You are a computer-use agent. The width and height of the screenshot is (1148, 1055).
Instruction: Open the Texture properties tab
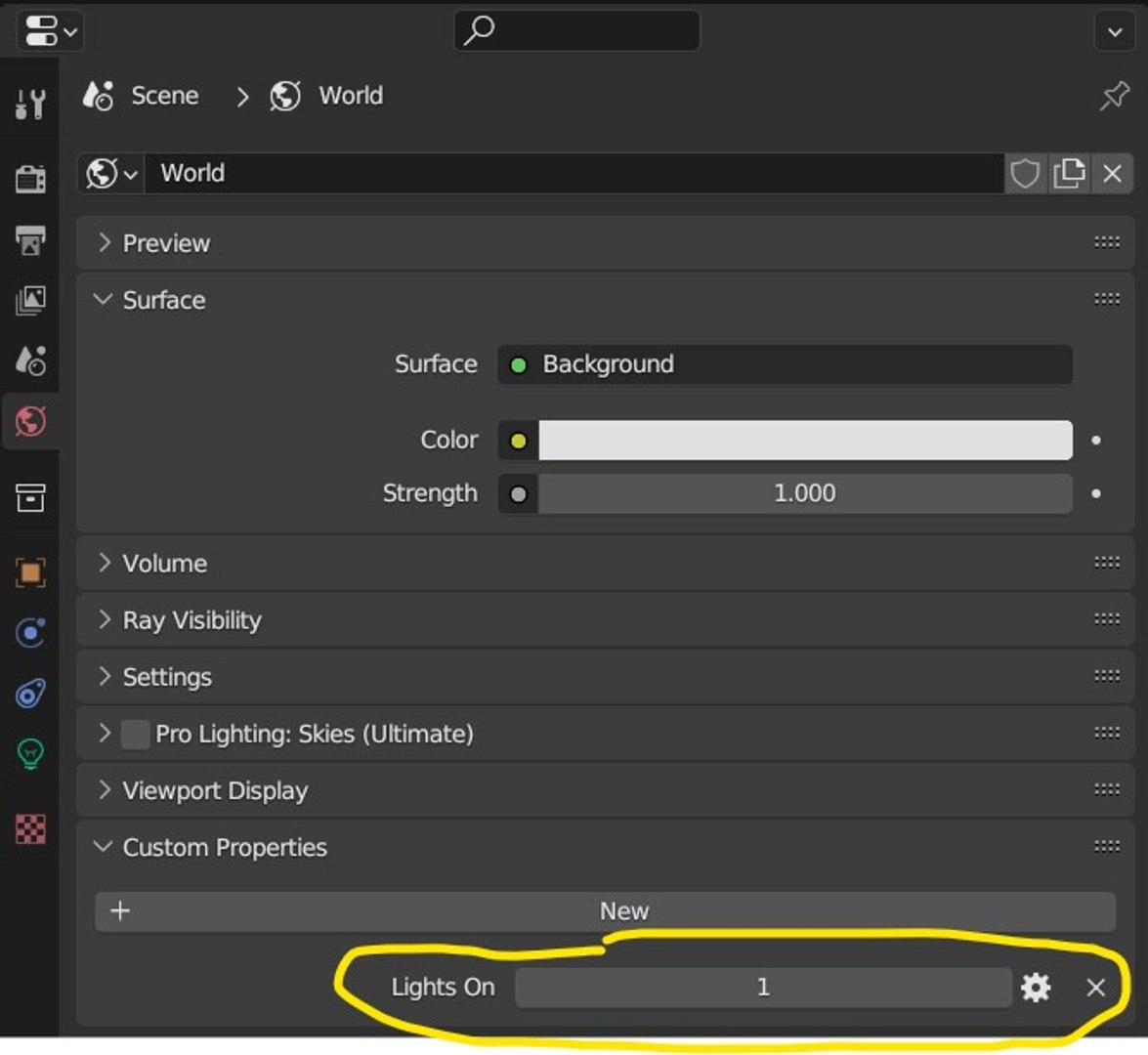click(30, 829)
